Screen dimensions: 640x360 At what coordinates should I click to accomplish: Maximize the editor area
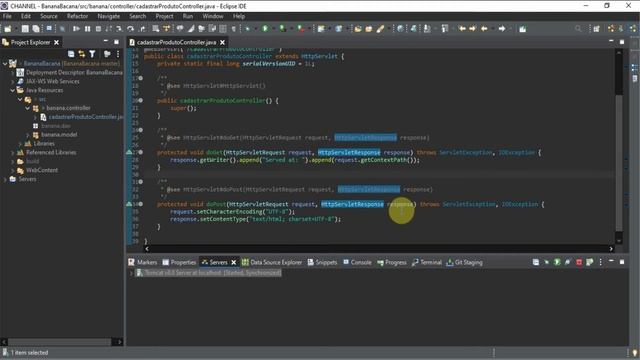(x=622, y=42)
